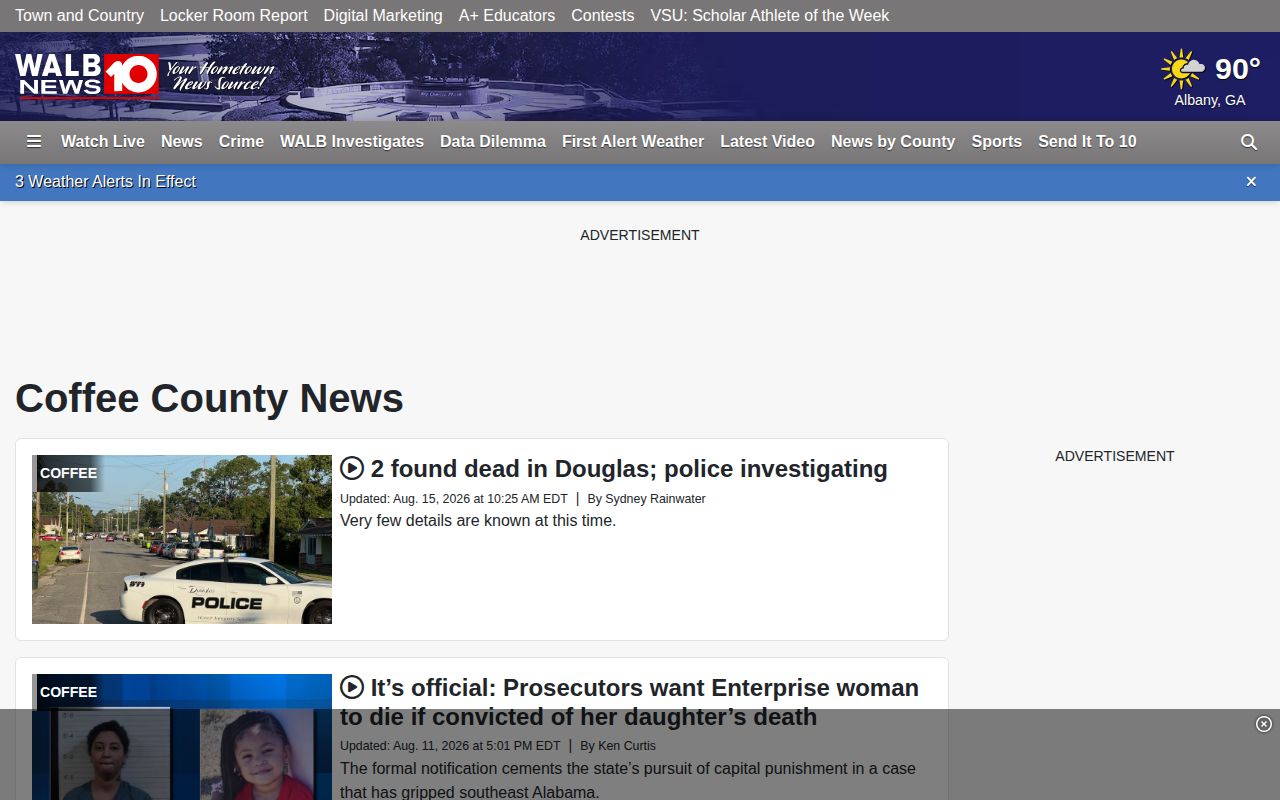1280x800 pixels.
Task: Click 'Albany, GA' location text
Action: [1210, 100]
